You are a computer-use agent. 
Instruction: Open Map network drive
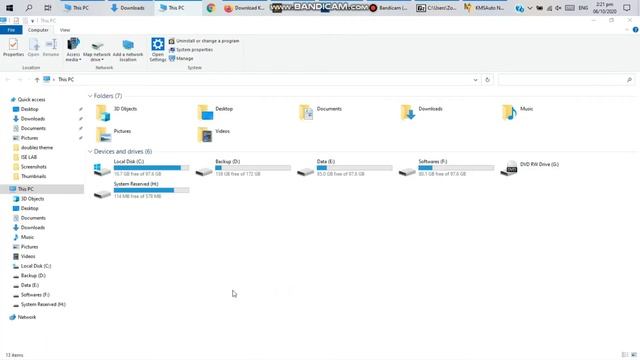point(97,50)
